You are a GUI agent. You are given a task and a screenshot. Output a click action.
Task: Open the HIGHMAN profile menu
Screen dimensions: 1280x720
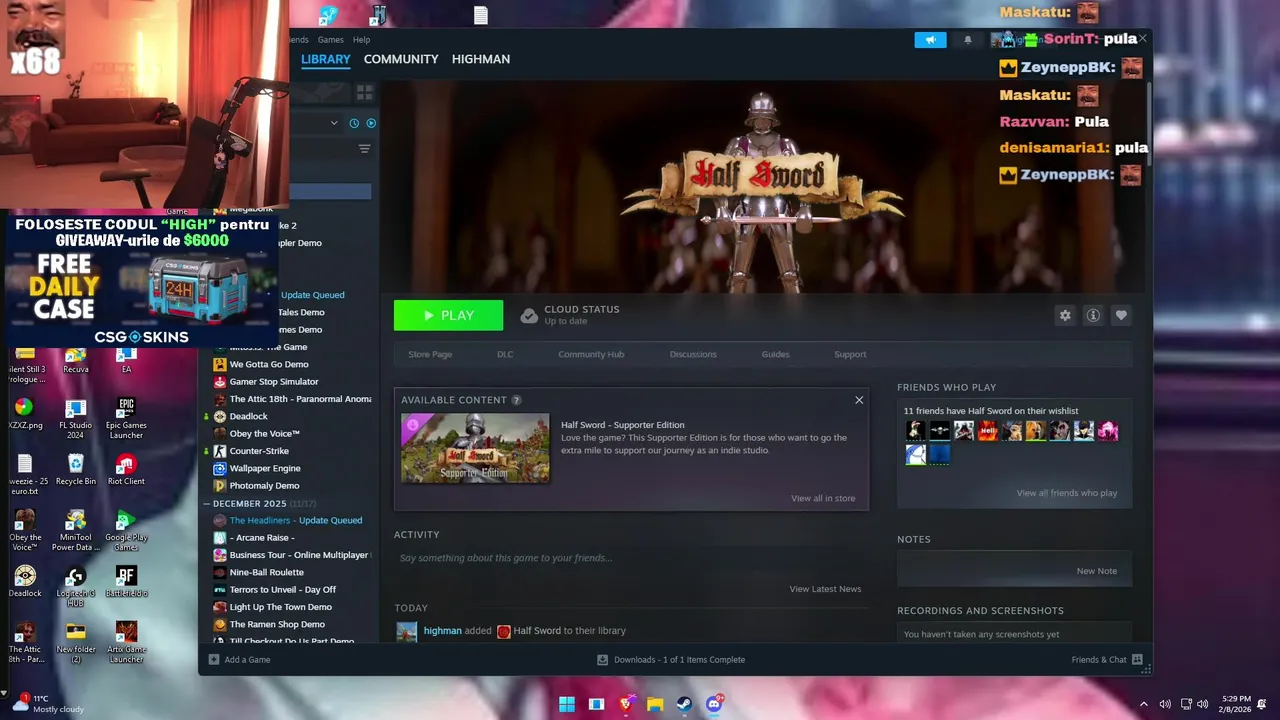481,59
